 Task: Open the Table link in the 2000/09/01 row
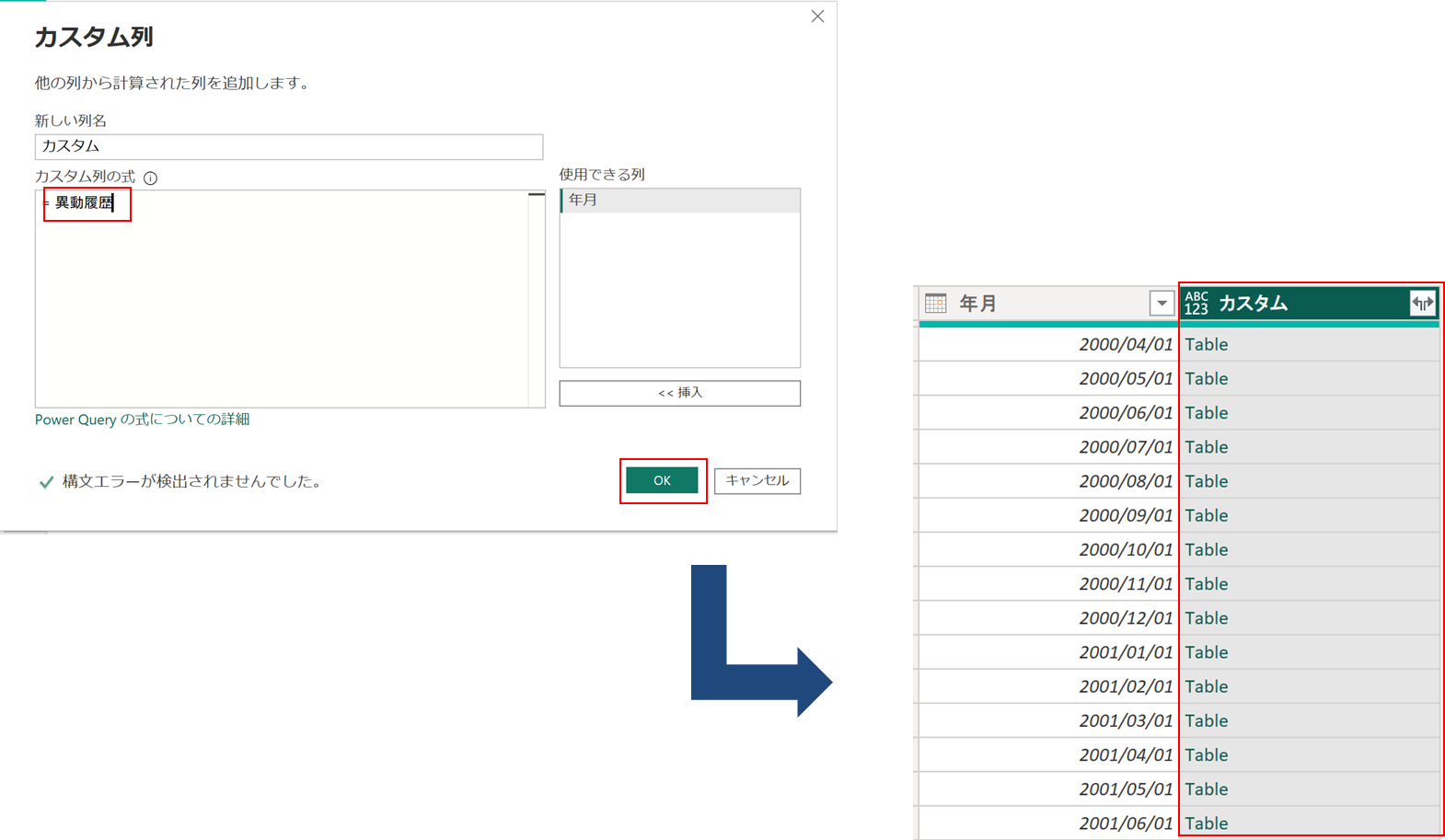click(x=1206, y=515)
